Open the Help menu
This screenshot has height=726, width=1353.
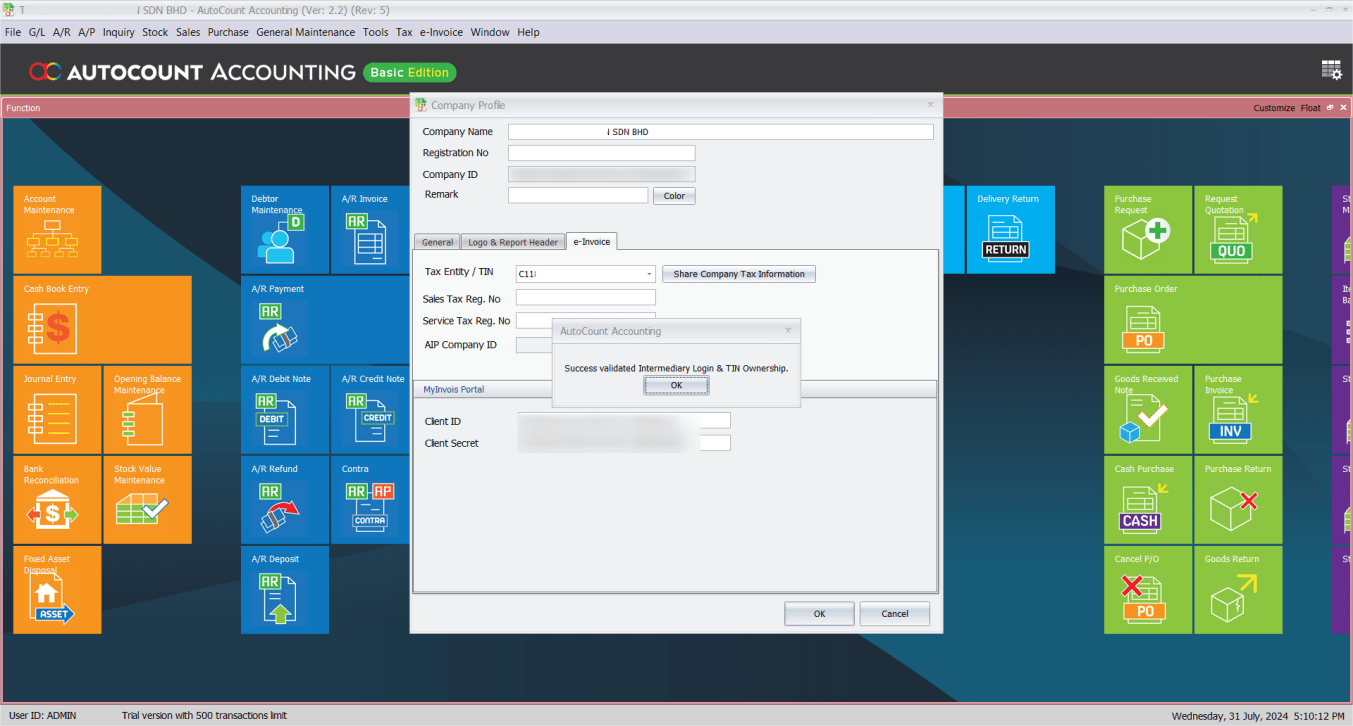pyautogui.click(x=528, y=32)
